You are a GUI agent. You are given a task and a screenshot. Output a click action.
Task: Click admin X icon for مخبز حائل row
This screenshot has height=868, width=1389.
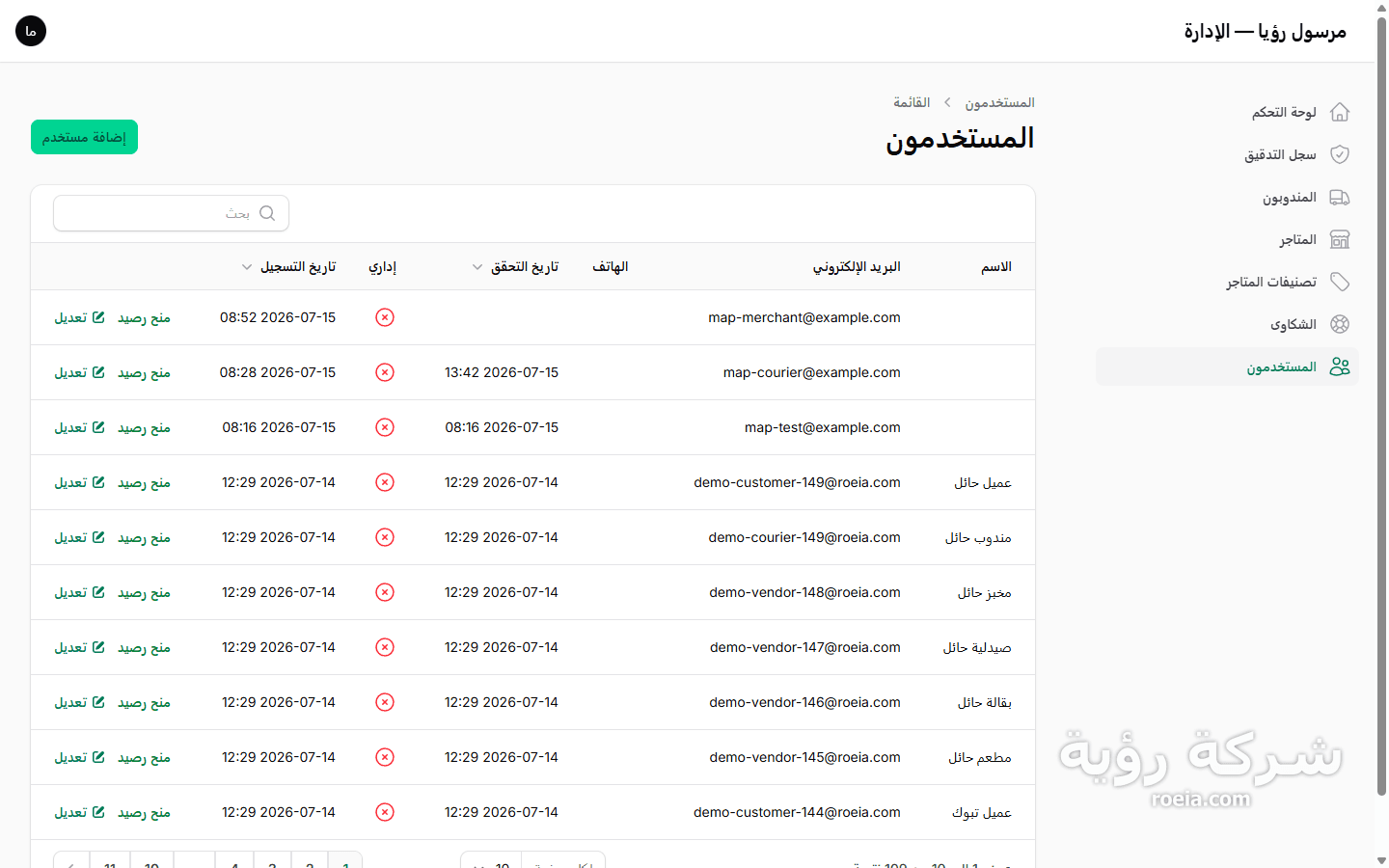coord(385,592)
